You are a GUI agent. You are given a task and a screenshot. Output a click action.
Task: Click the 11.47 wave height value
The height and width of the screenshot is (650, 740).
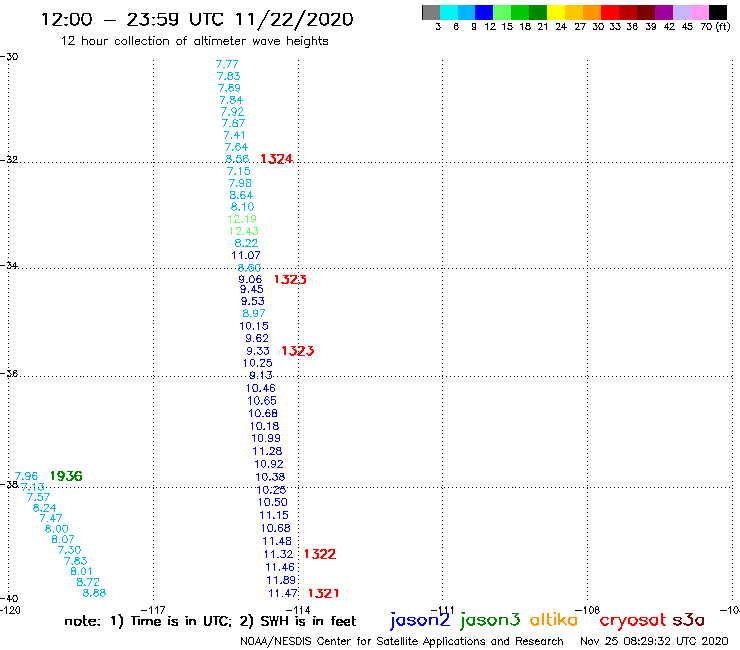(x=283, y=593)
